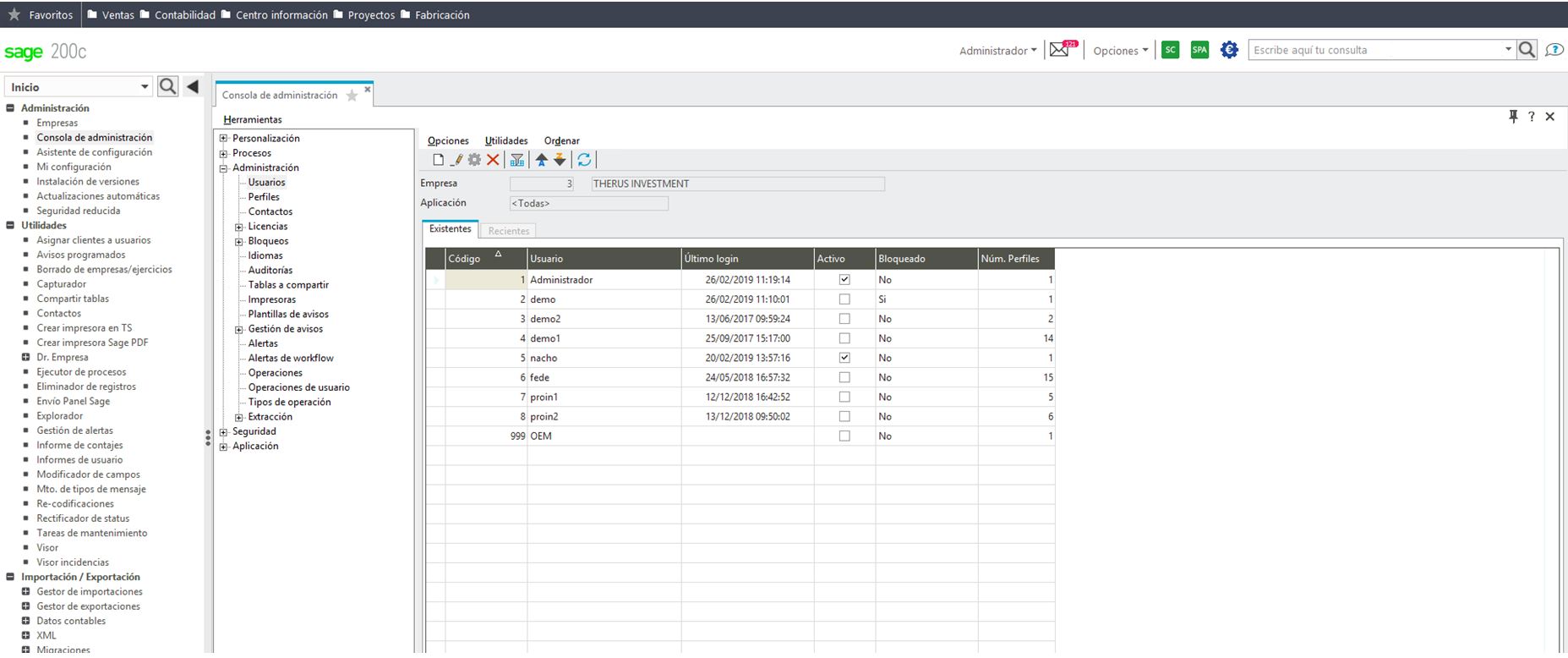Toggle the Activo checkbox for demo2

[844, 318]
